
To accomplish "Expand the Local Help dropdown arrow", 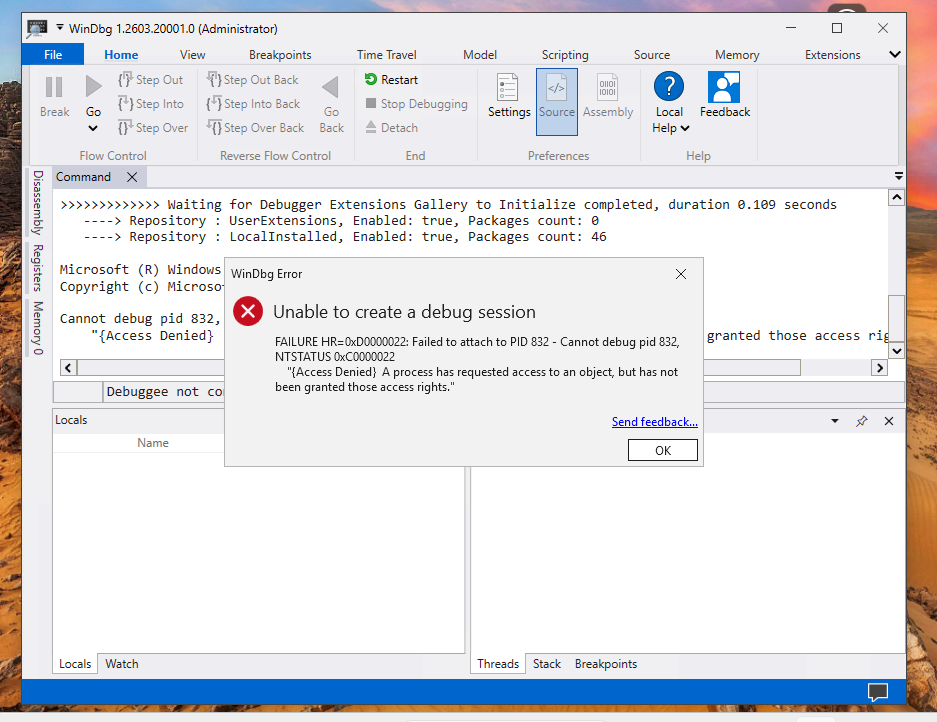I will pyautogui.click(x=685, y=128).
